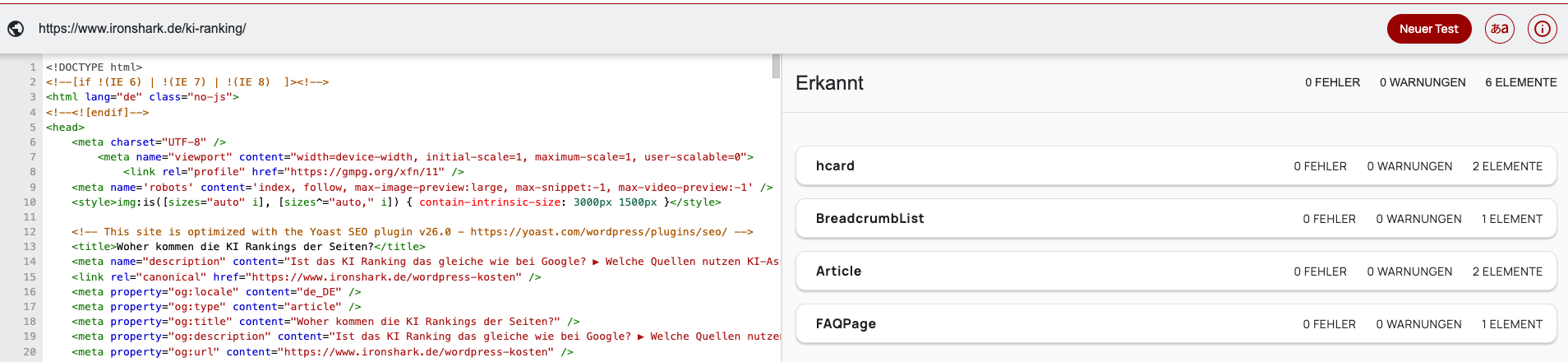Click line number 12 in code gutter

click(x=30, y=232)
